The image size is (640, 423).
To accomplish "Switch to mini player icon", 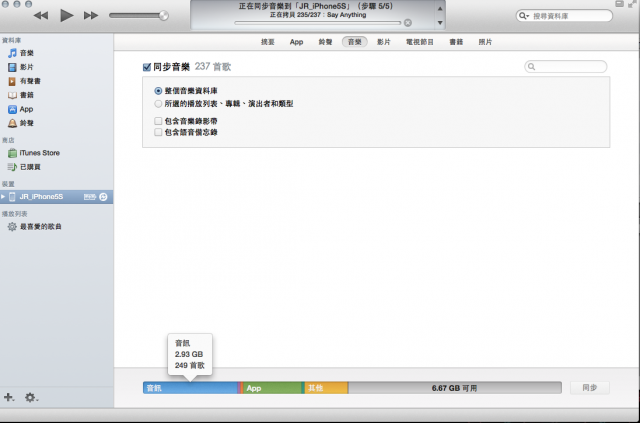I will point(619,4).
